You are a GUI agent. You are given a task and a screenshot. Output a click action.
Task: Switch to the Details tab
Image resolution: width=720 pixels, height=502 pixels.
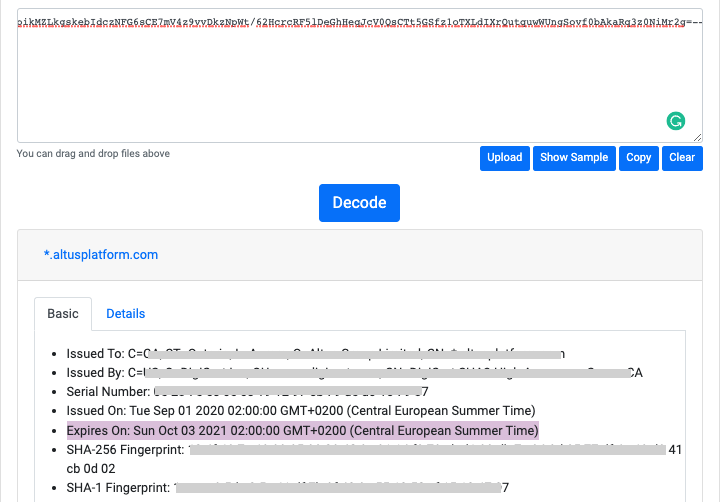(x=126, y=314)
